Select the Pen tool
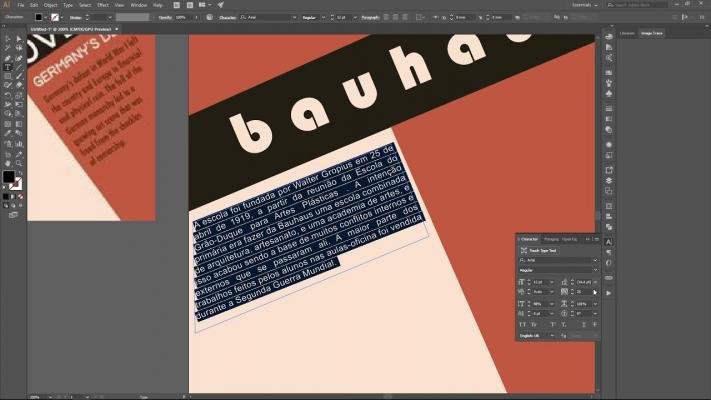The image size is (711, 400). (x=8, y=59)
